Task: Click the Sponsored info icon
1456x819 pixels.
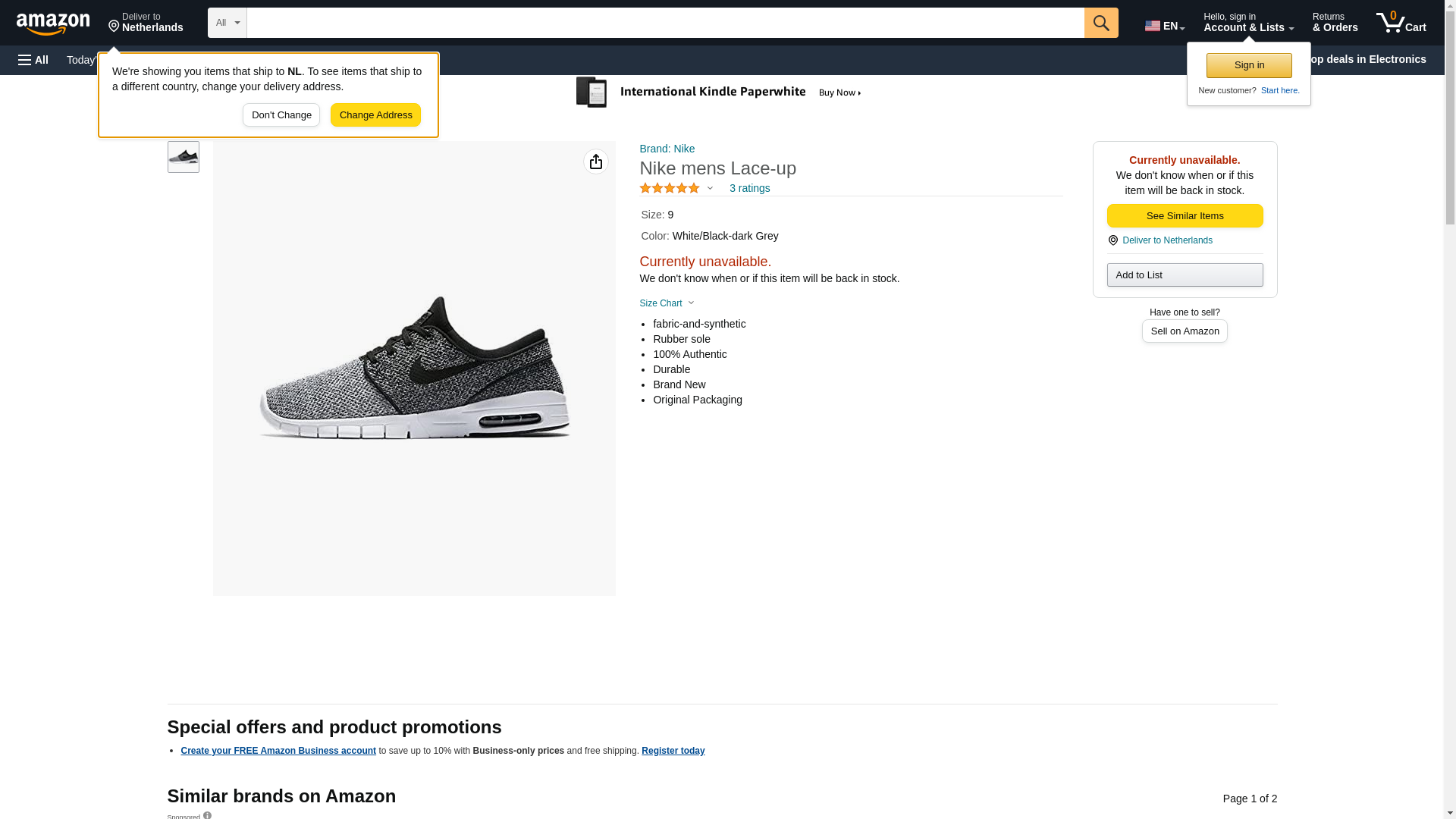Action: [207, 815]
